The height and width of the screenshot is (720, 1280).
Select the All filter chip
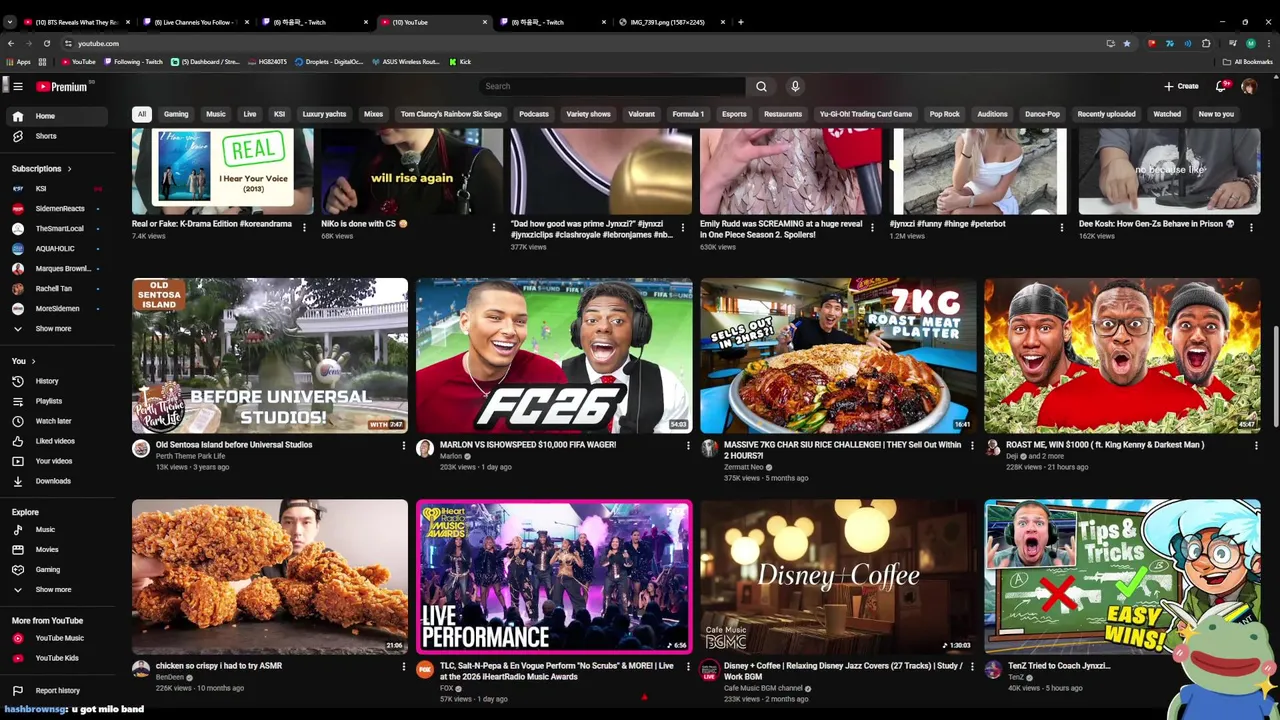(142, 114)
